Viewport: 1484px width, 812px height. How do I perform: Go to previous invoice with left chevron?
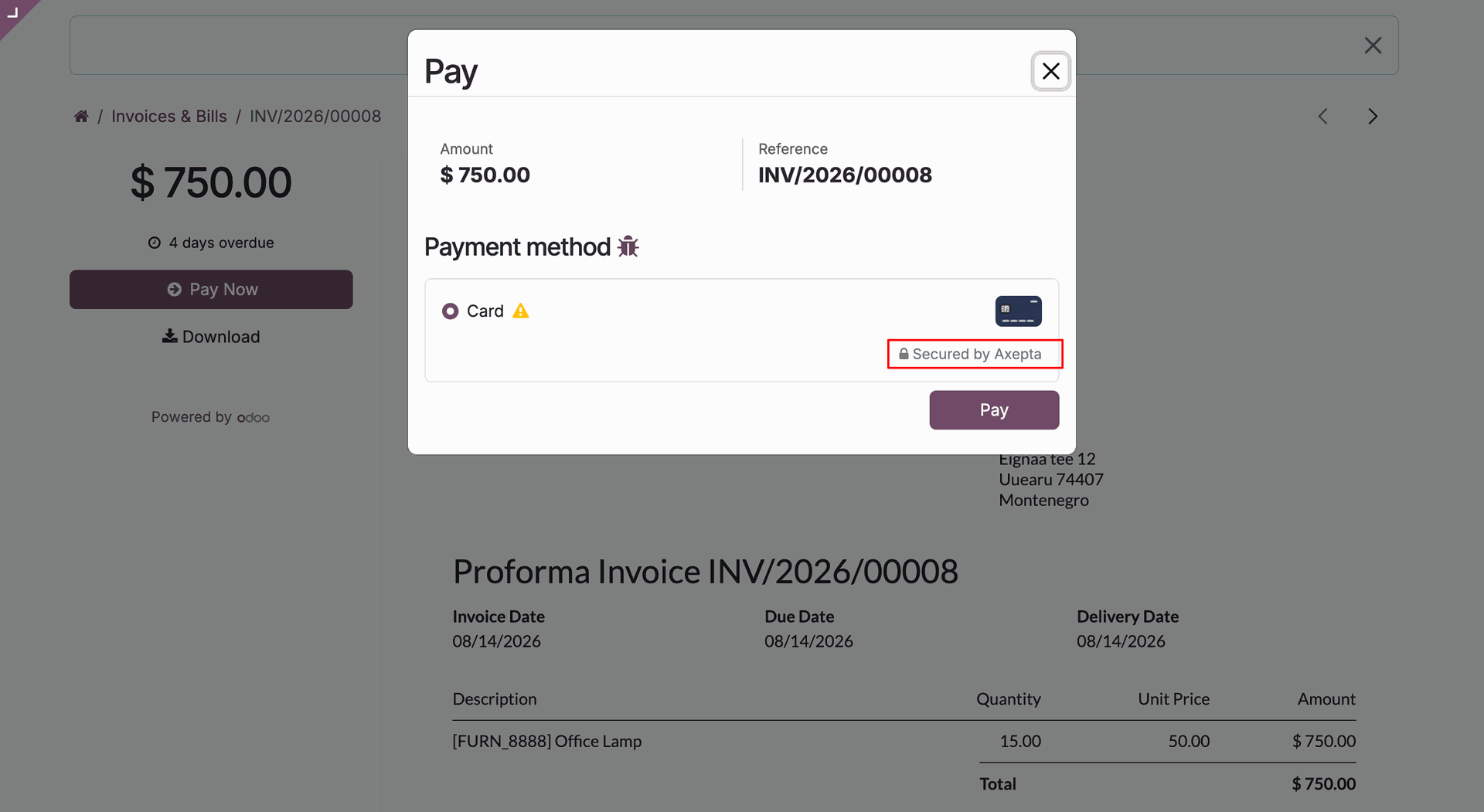[x=1322, y=116]
